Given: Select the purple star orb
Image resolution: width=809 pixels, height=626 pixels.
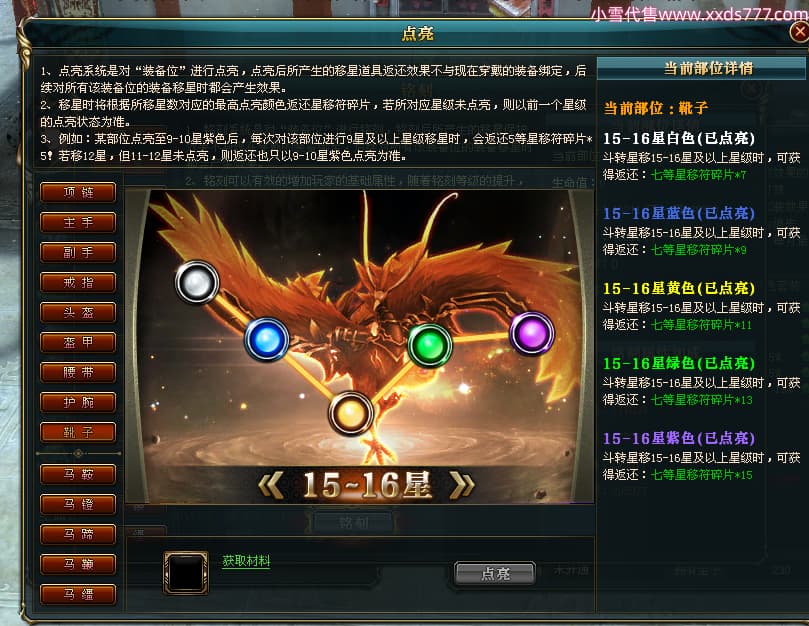Looking at the screenshot, I should (532, 333).
